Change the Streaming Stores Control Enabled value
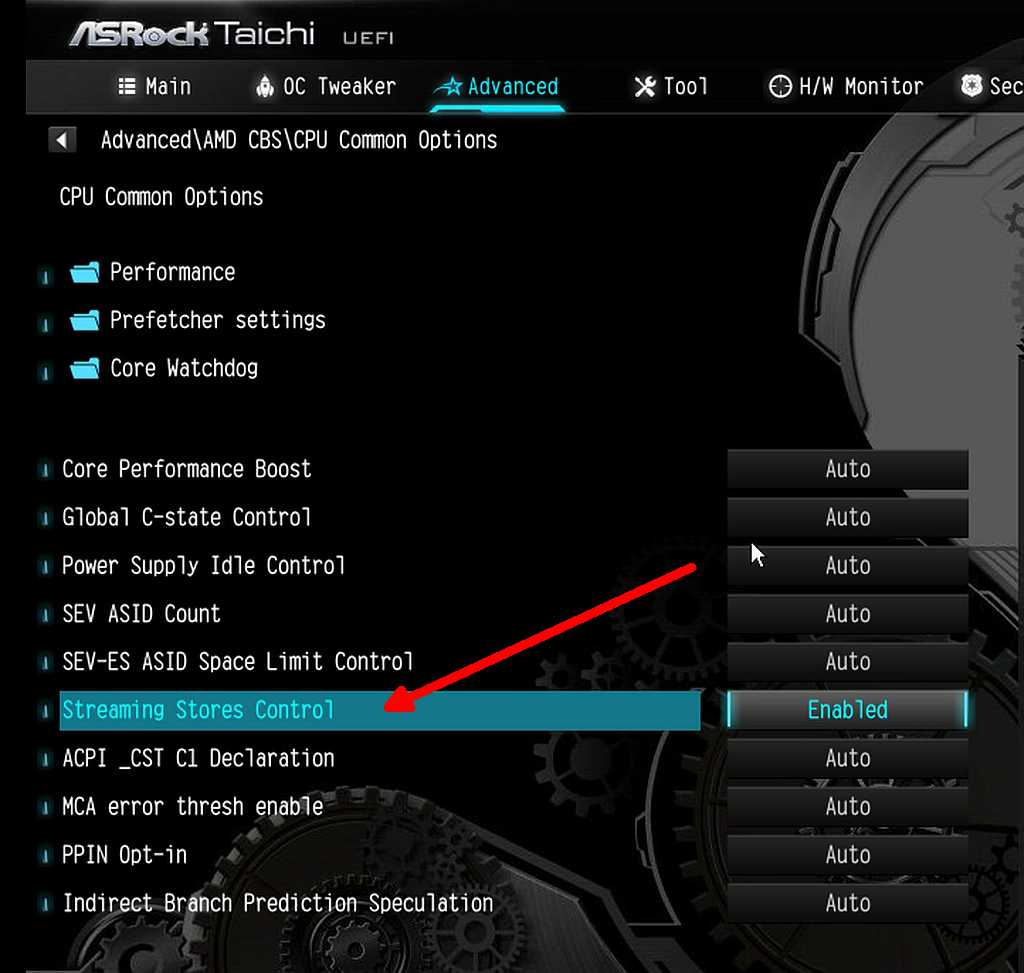The height and width of the screenshot is (973, 1024). pyautogui.click(x=848, y=710)
